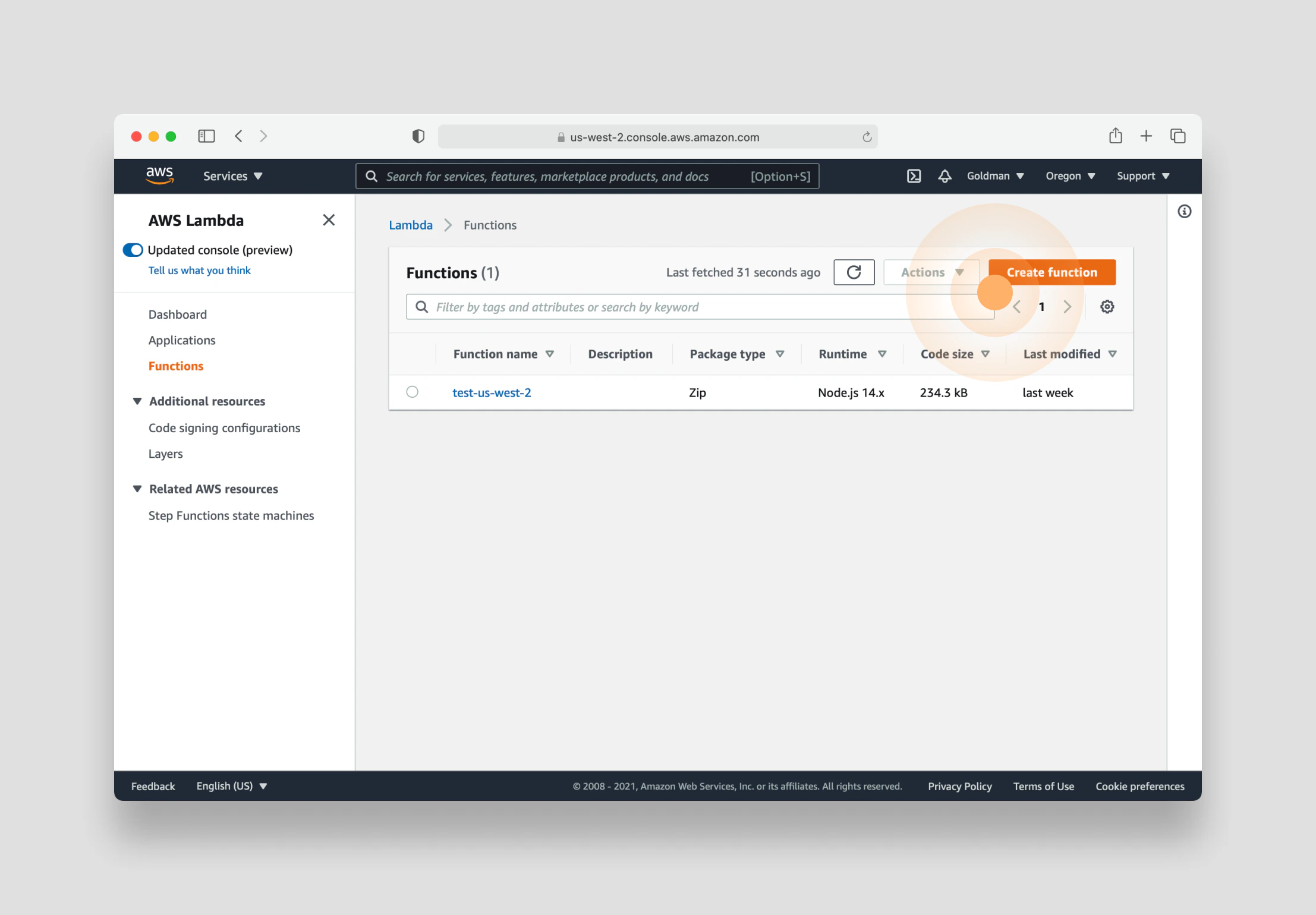The image size is (1316, 915).
Task: Show Safari tab overview
Action: tap(1178, 136)
